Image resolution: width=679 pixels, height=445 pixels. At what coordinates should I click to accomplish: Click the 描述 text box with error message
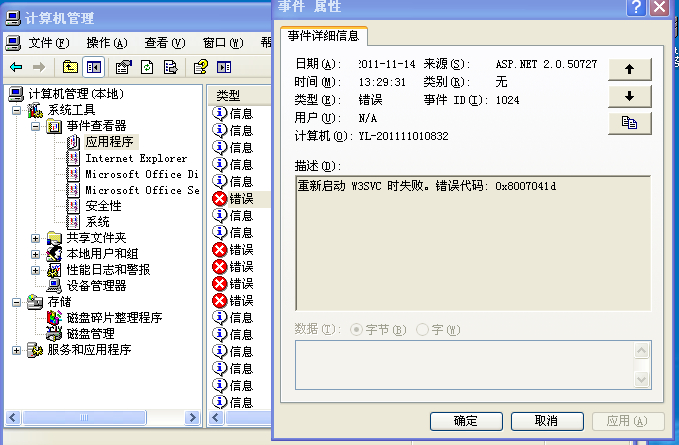point(473,243)
